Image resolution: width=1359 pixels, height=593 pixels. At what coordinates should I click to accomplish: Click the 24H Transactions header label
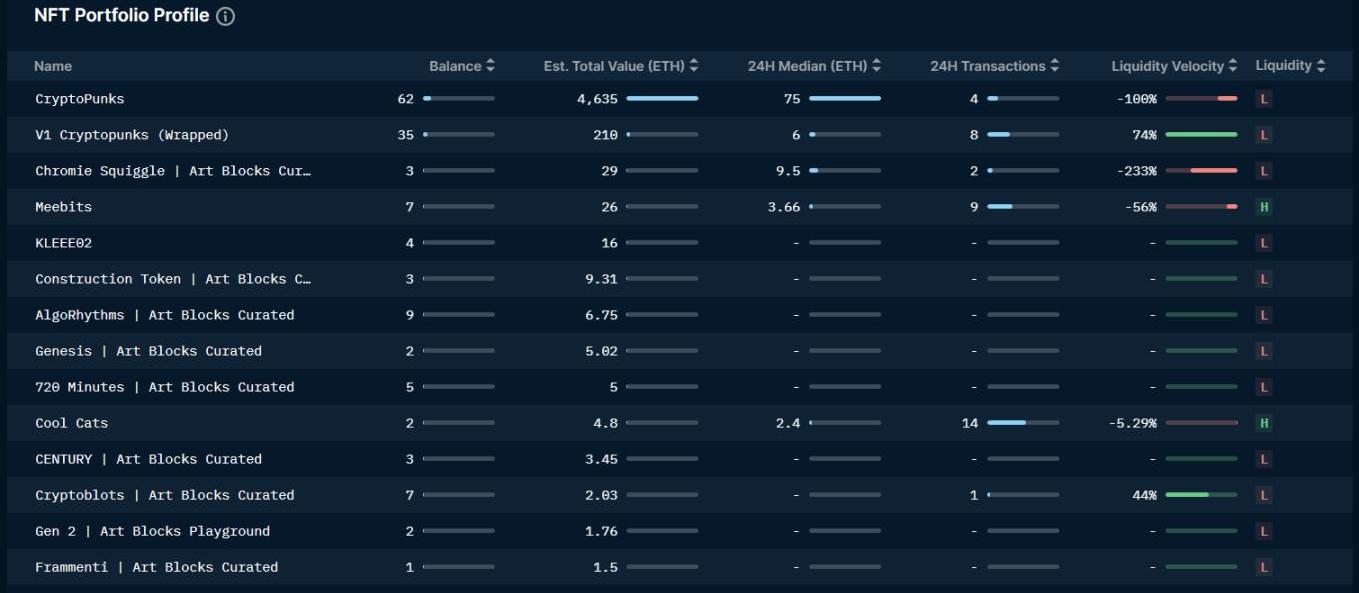coord(988,66)
